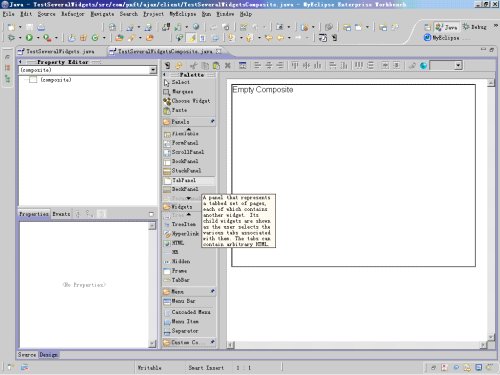The width and height of the screenshot is (500, 375).
Task: Switch to the Source tab at bottom
Action: 27,355
